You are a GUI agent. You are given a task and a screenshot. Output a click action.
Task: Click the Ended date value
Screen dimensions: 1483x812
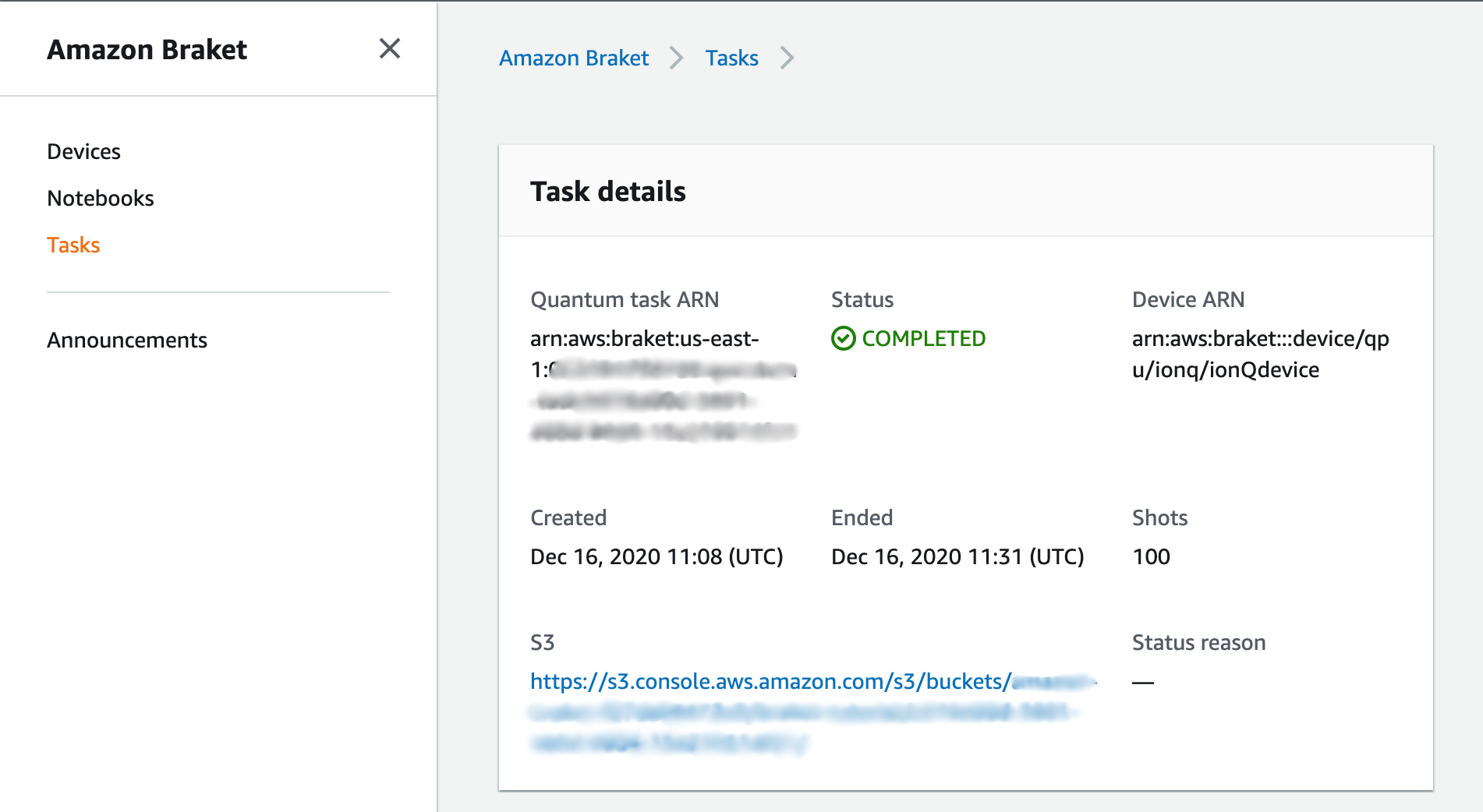(957, 557)
